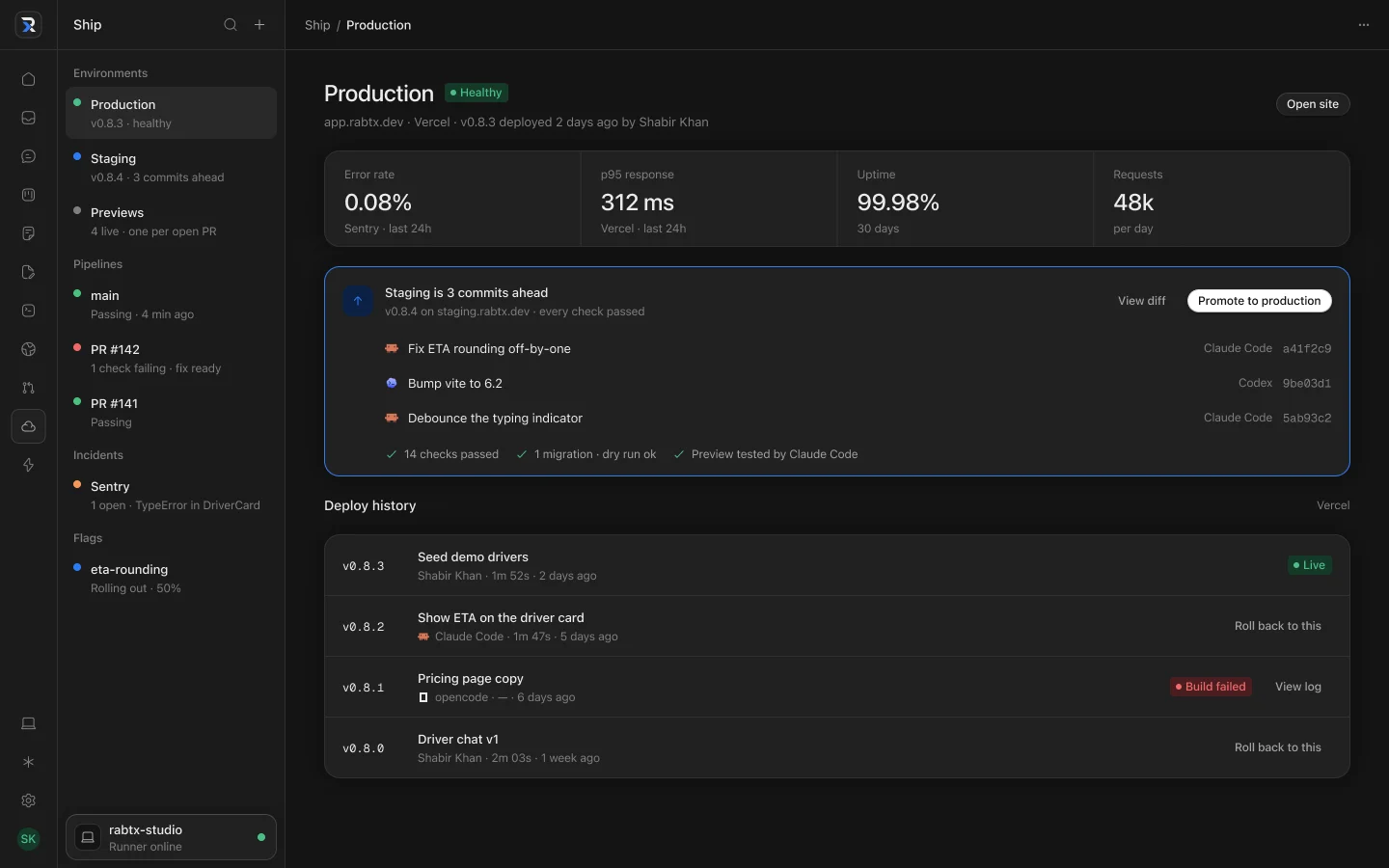Select the Previews environment
The image size is (1389, 868).
(171, 221)
